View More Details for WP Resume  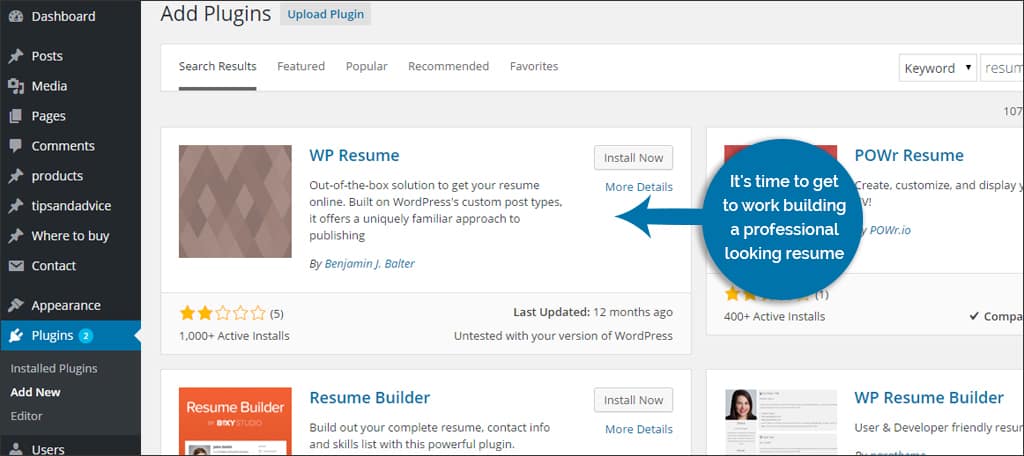[x=639, y=187]
